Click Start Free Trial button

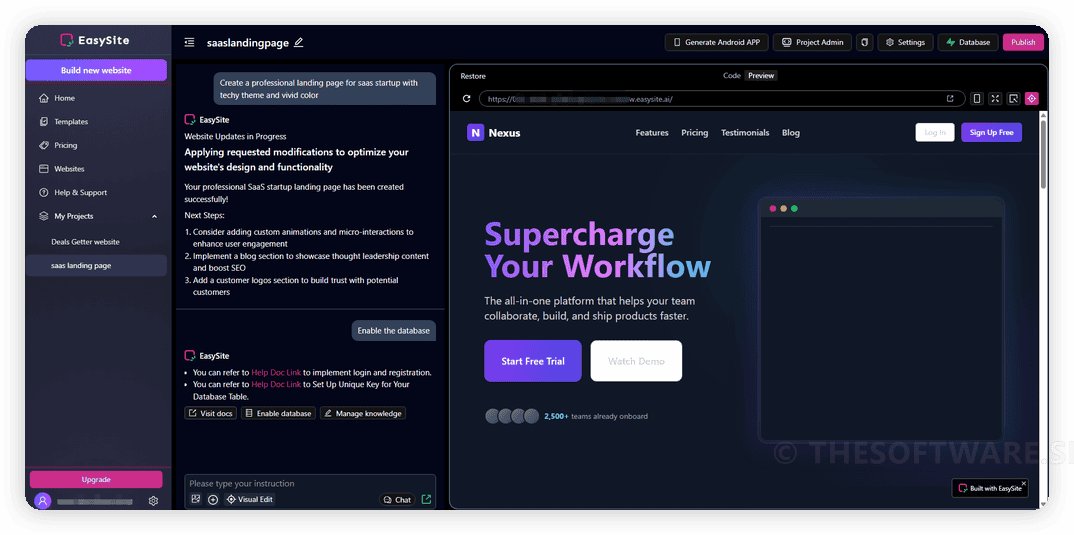[x=533, y=361]
